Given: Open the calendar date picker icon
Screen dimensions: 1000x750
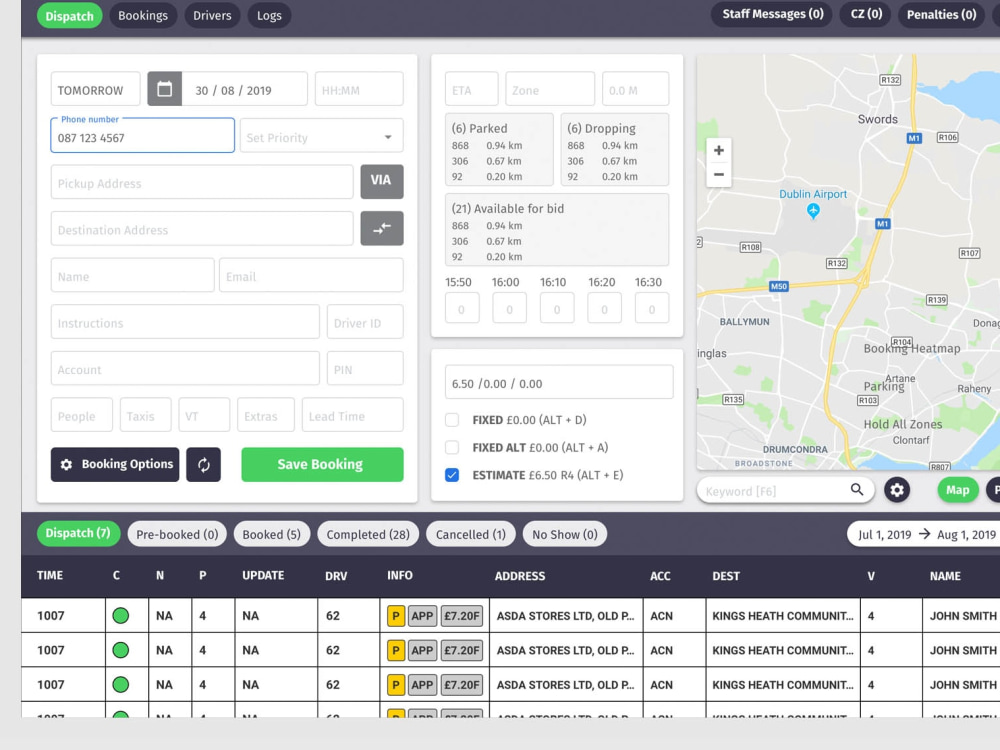Looking at the screenshot, I should (x=165, y=89).
